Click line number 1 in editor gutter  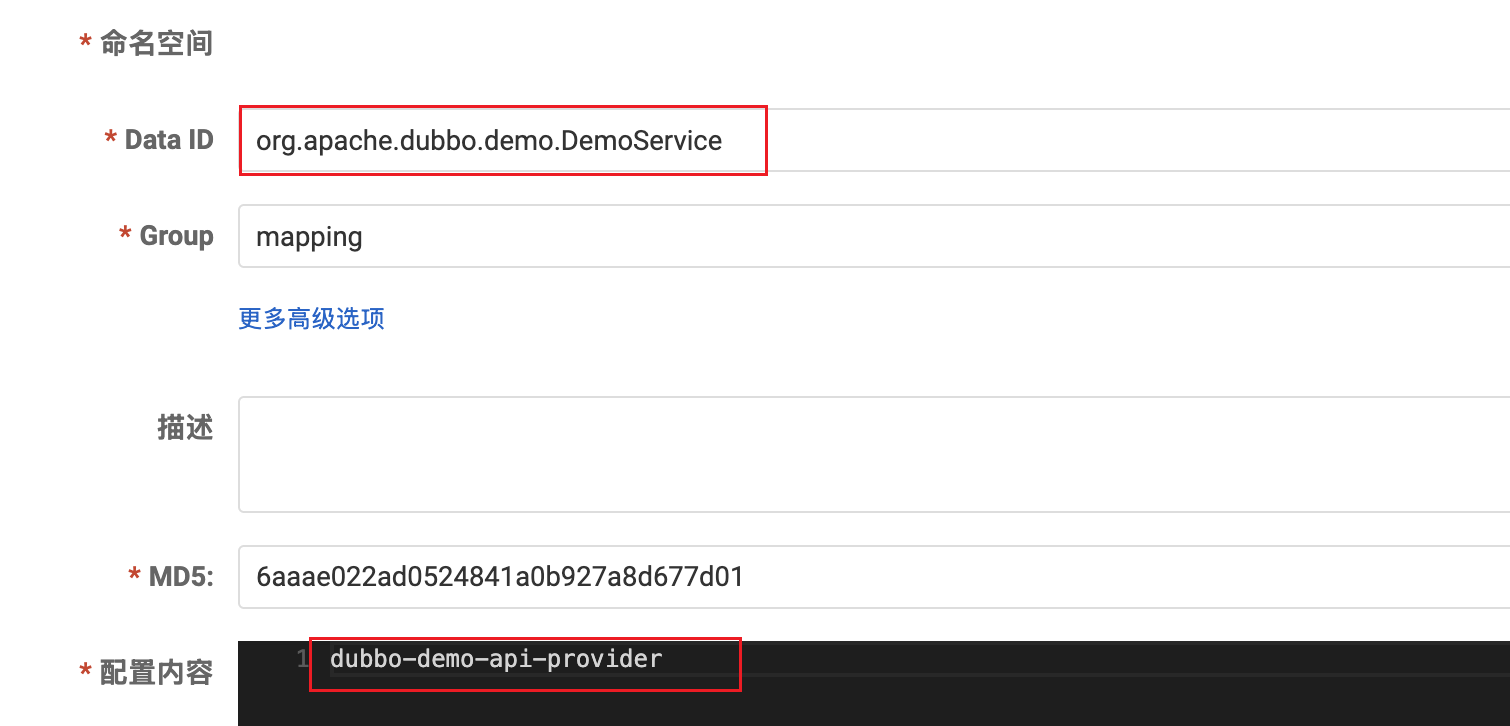303,660
